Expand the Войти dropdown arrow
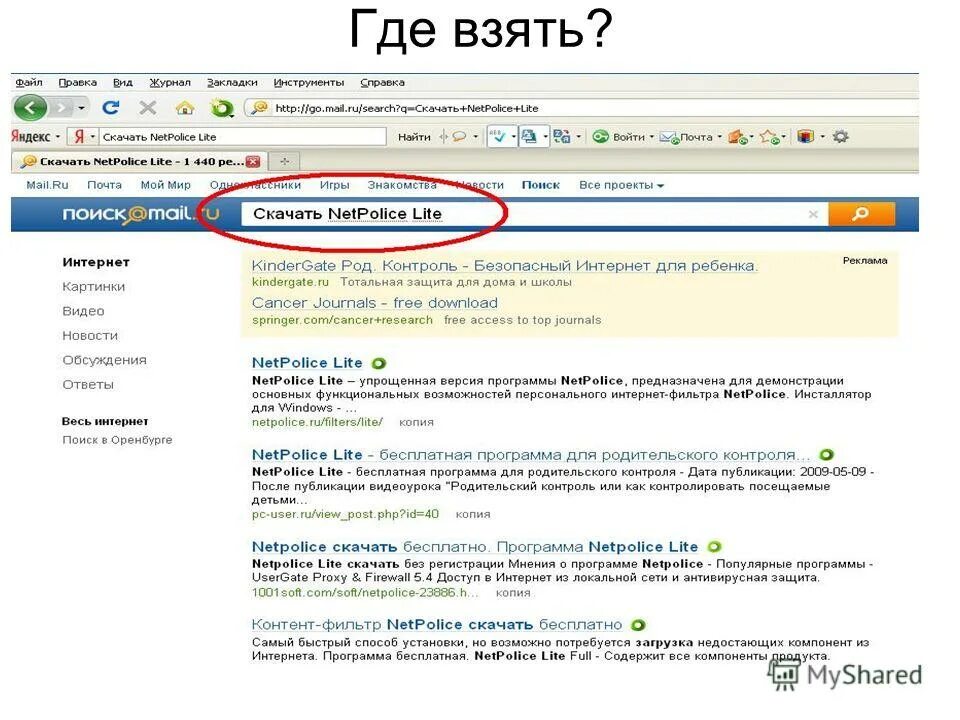This screenshot has height=720, width=960. 651,137
